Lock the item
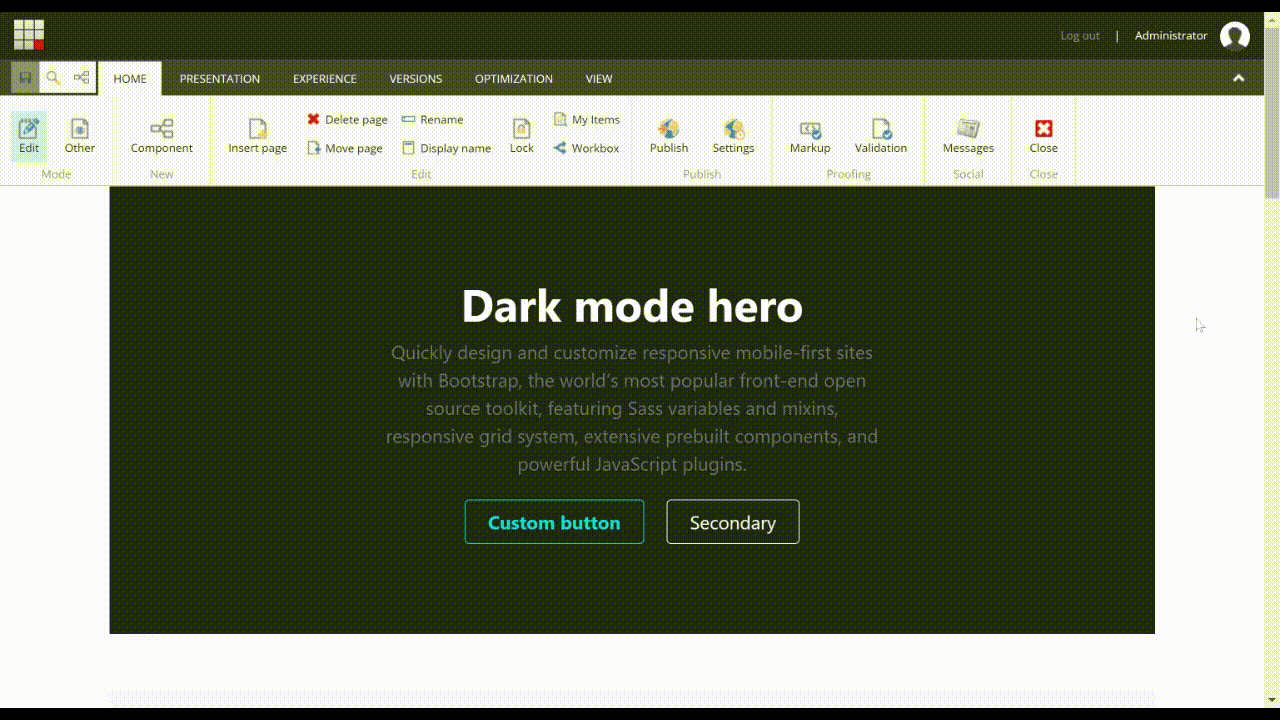Image resolution: width=1280 pixels, height=720 pixels. coord(521,136)
